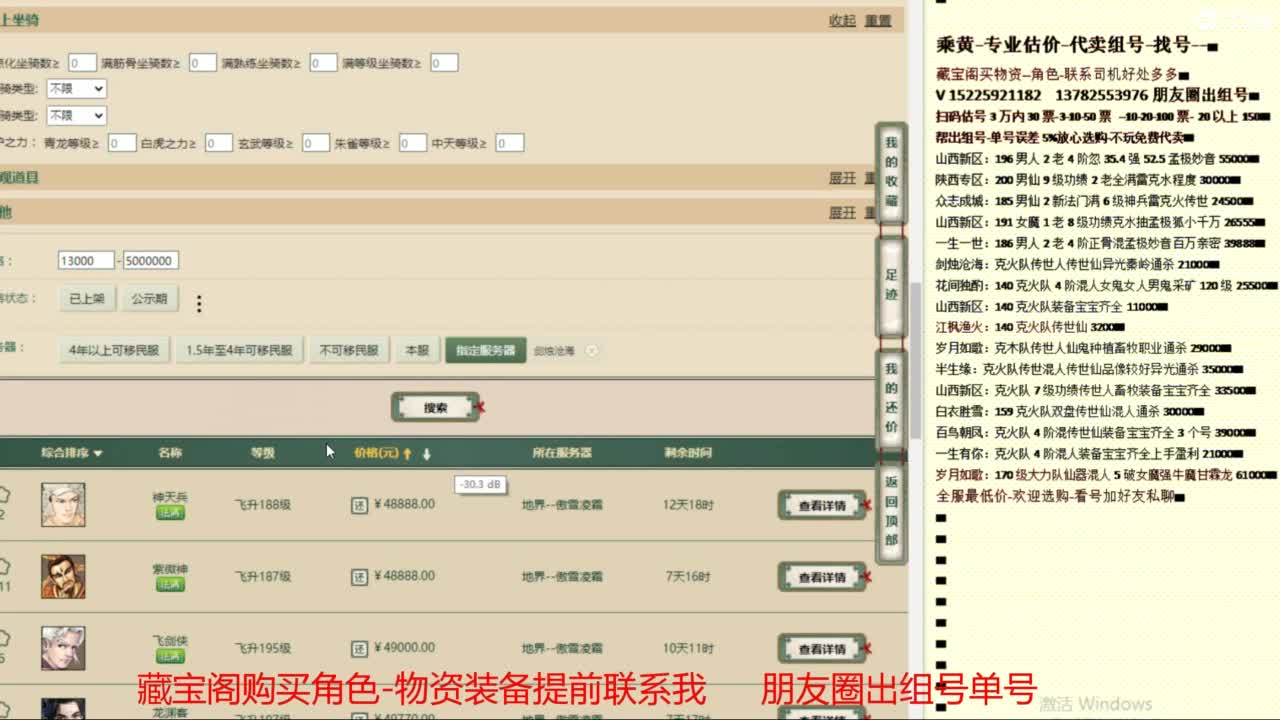Open the 紫微神 character avatar thumbnail
The image size is (1280, 720).
[63, 576]
